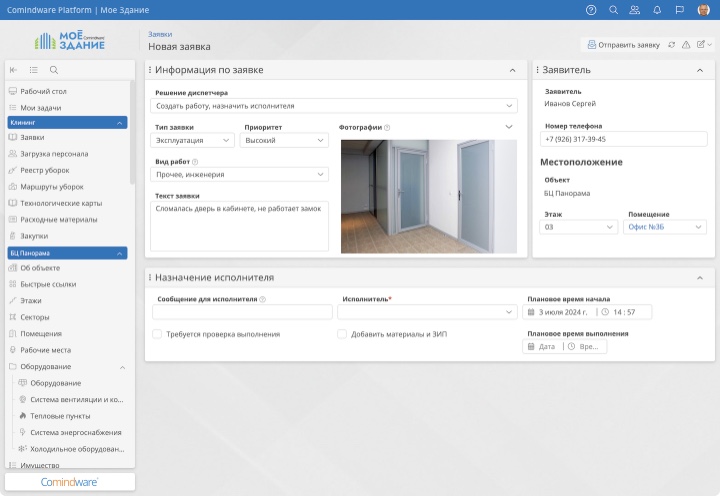Click the Вид работ help icon
The height and width of the screenshot is (496, 720).
(195, 162)
